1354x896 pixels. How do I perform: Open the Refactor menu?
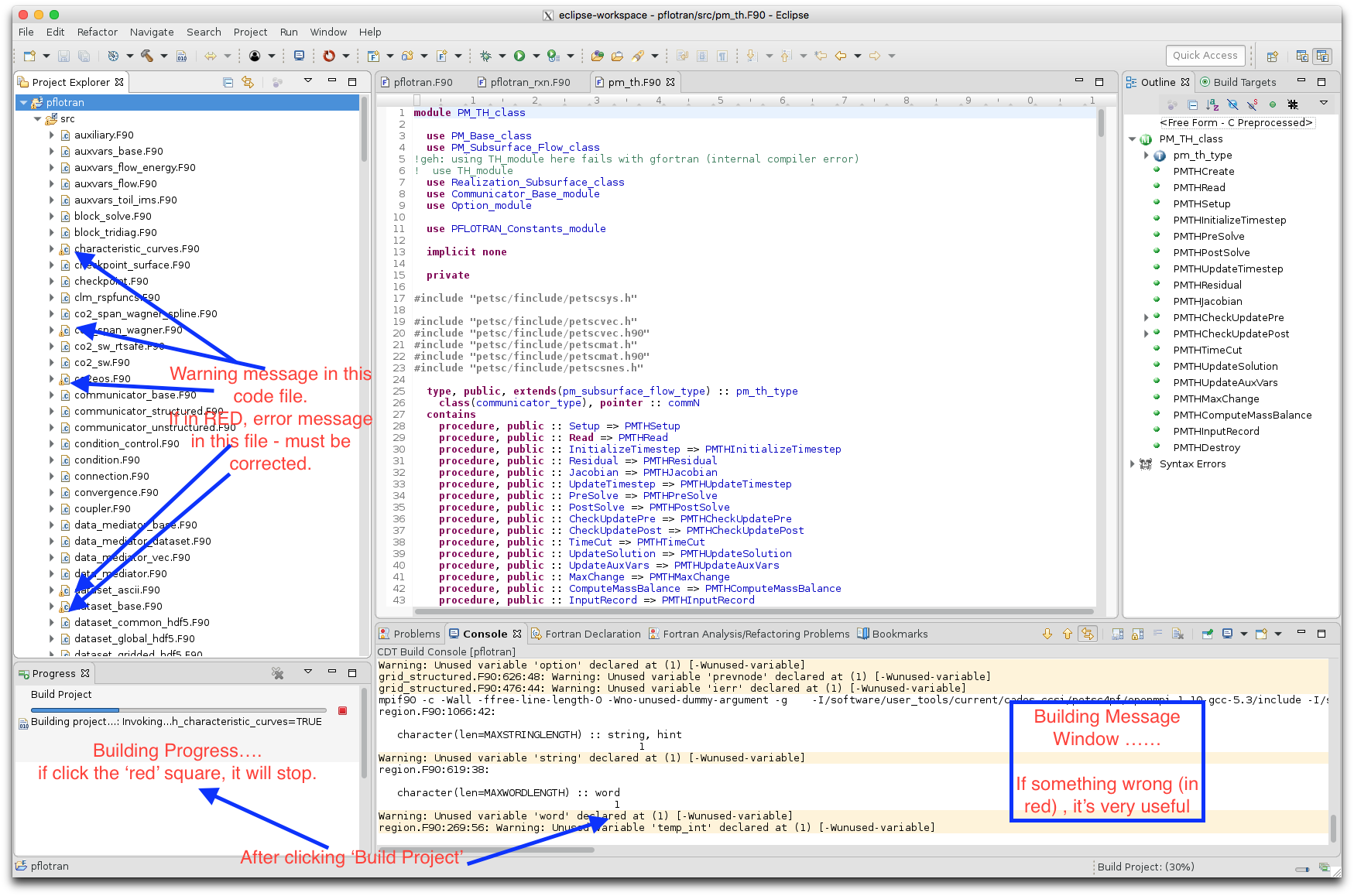(97, 32)
